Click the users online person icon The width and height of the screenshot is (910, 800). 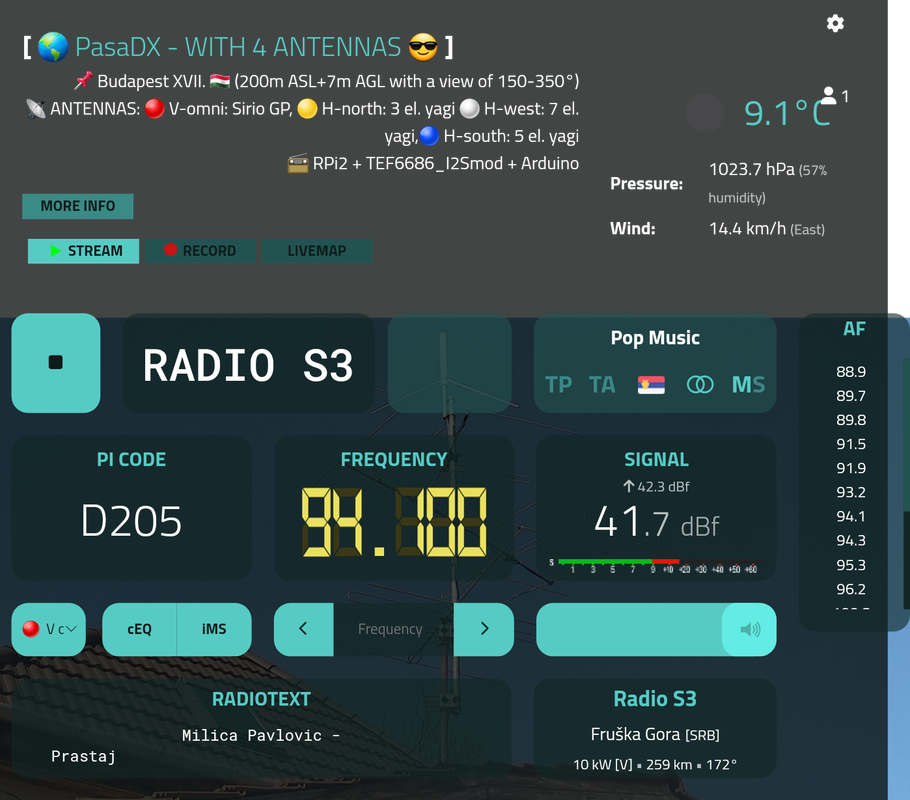(x=829, y=95)
